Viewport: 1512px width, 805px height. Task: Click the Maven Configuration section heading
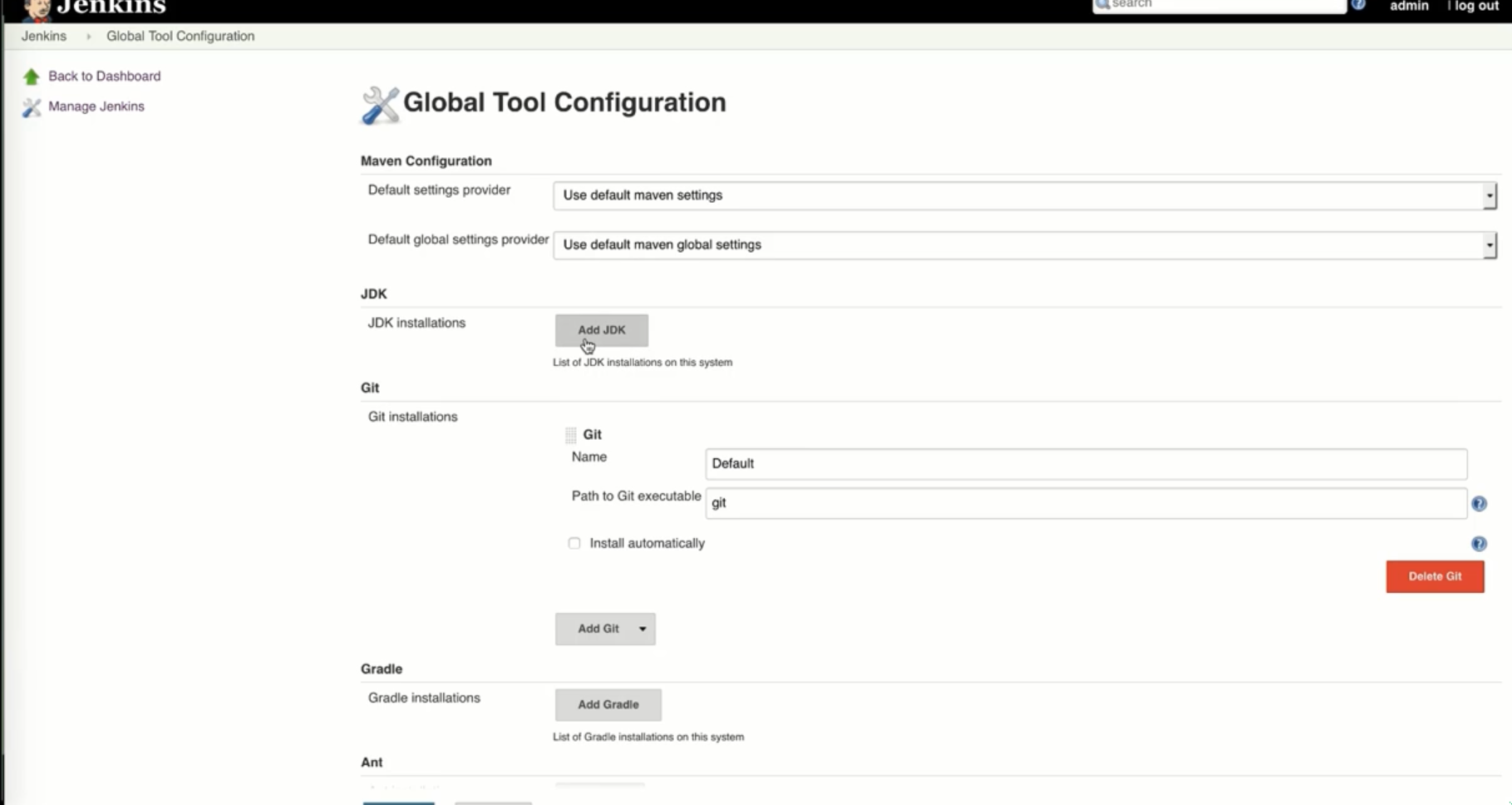click(426, 161)
